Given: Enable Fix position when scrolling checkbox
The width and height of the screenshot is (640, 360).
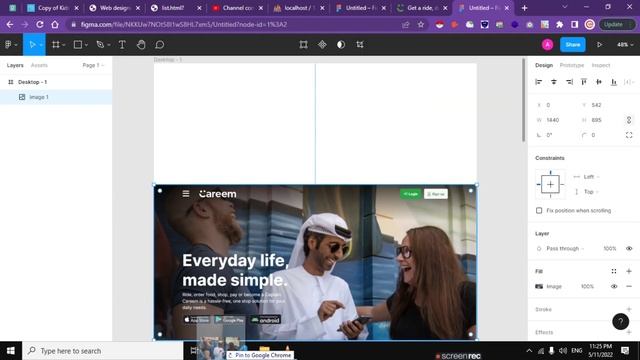Looking at the screenshot, I should pyautogui.click(x=539, y=211).
